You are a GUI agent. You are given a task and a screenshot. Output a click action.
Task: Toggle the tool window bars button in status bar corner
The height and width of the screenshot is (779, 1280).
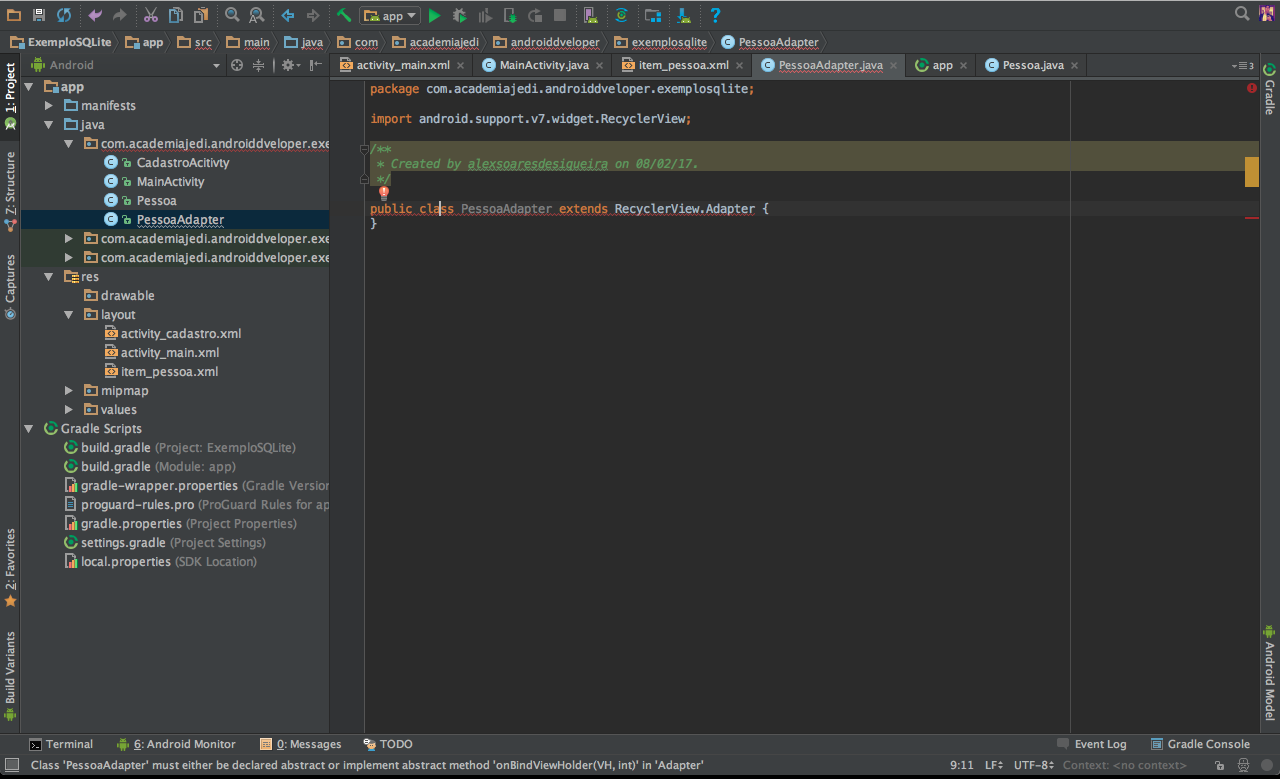11,765
